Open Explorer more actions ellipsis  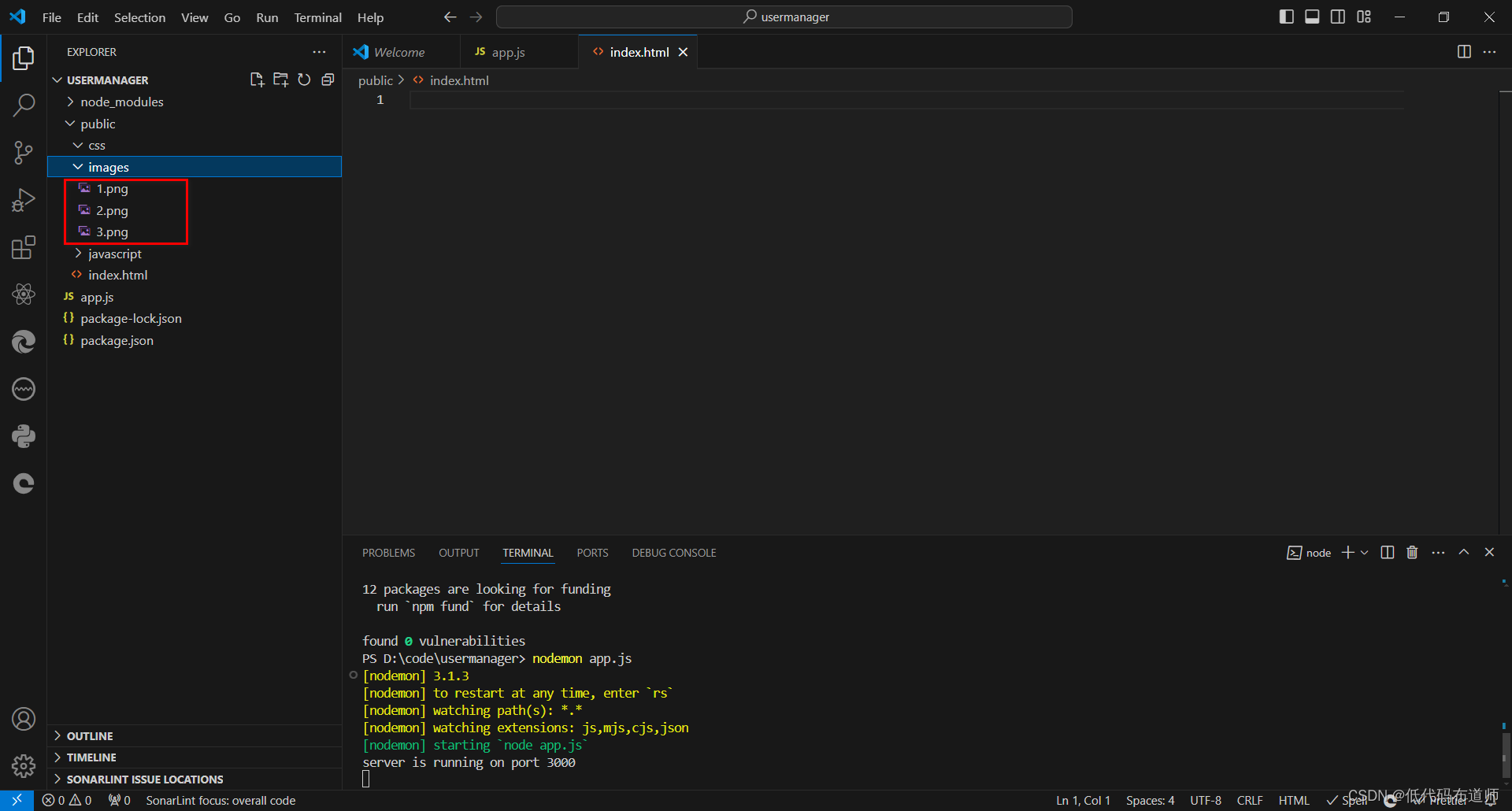(x=319, y=52)
